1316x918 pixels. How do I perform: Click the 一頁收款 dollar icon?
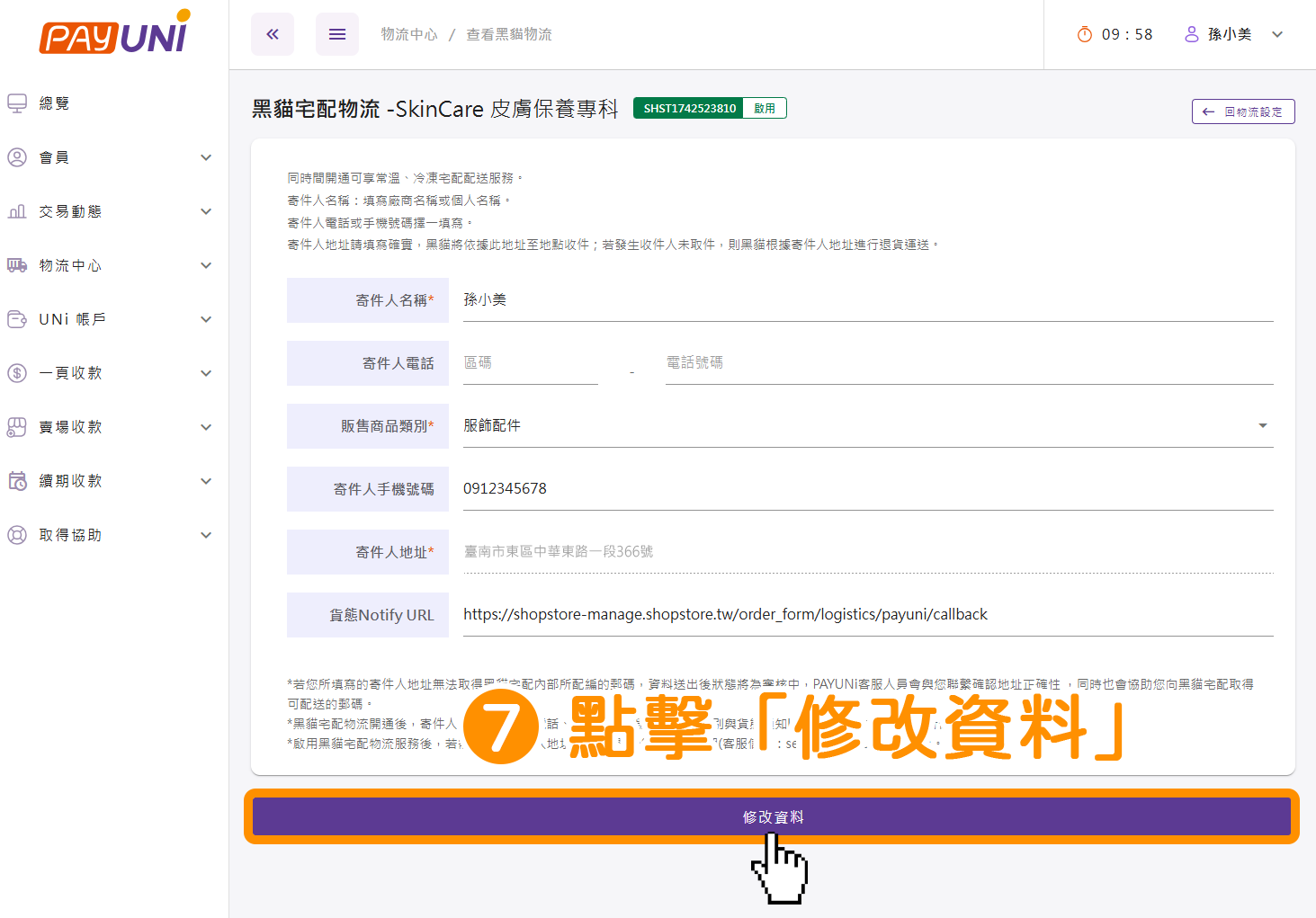point(17,373)
